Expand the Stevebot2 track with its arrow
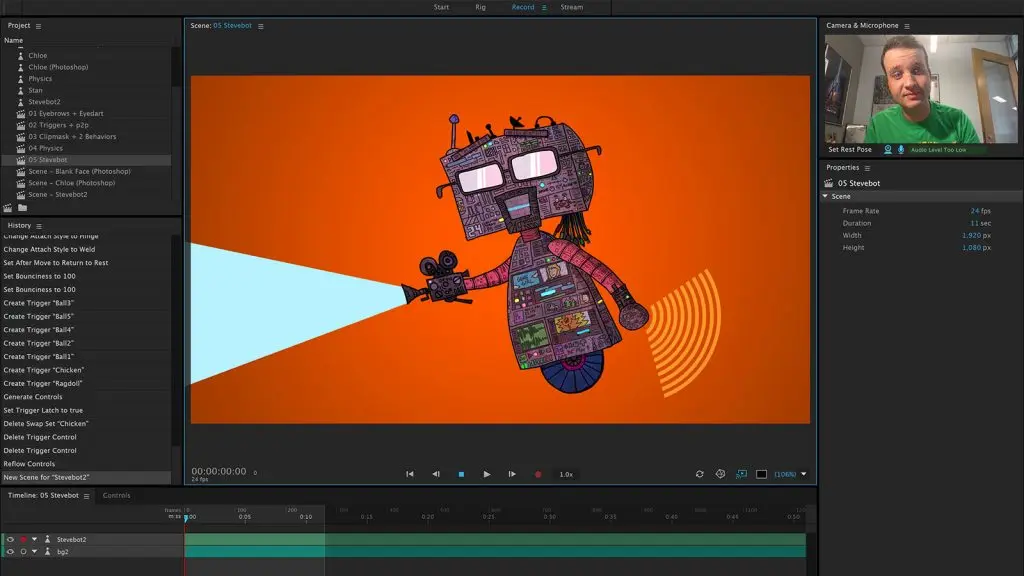Viewport: 1024px width, 576px height. tap(34, 540)
